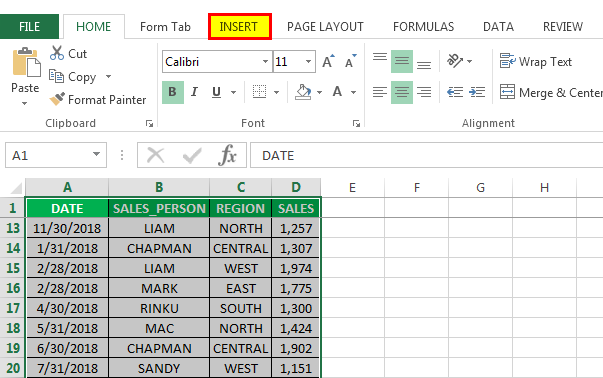The height and width of the screenshot is (378, 603).
Task: Click the formula bar showing DATE
Action: pyautogui.click(x=426, y=155)
